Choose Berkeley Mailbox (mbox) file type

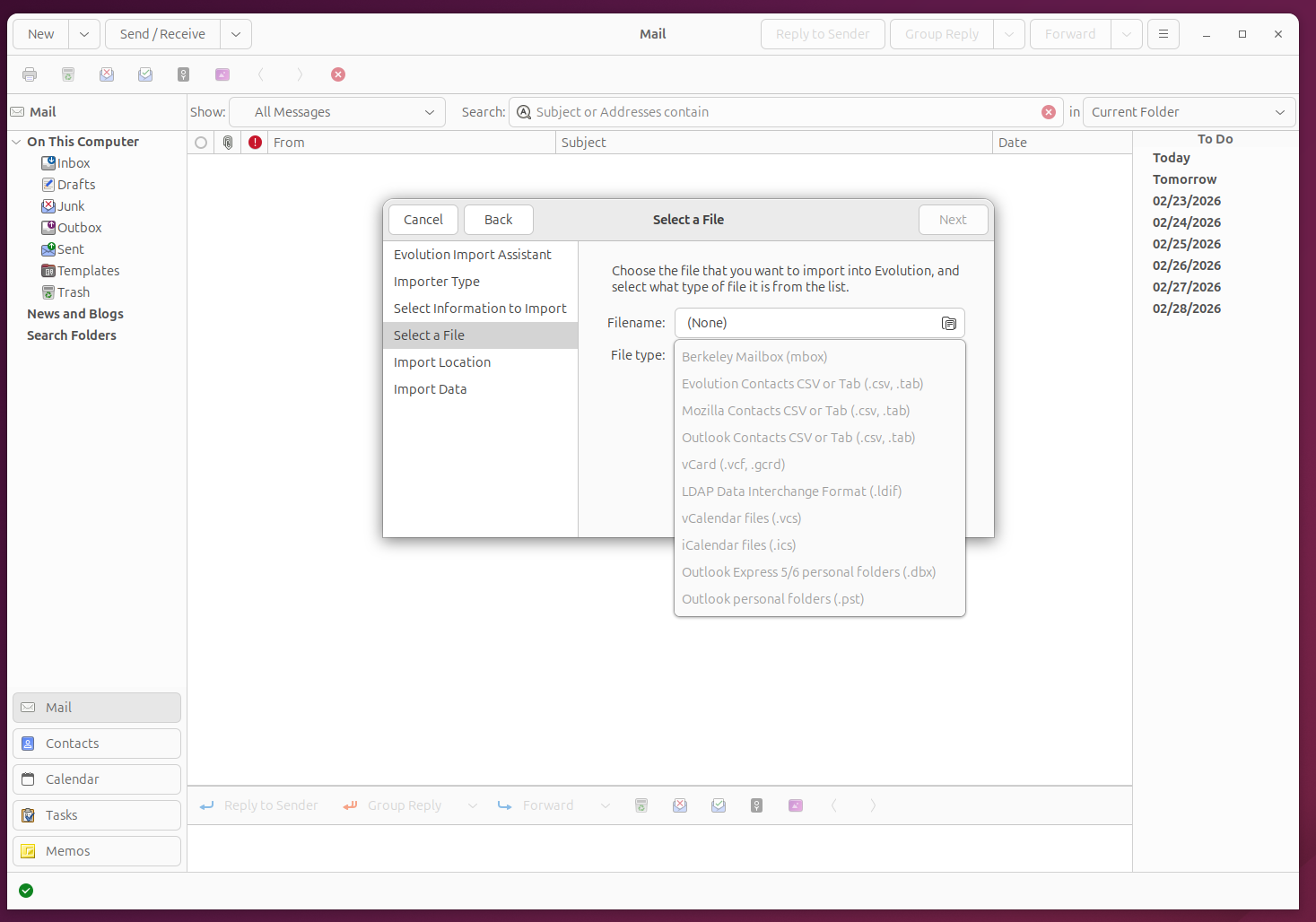coord(820,357)
